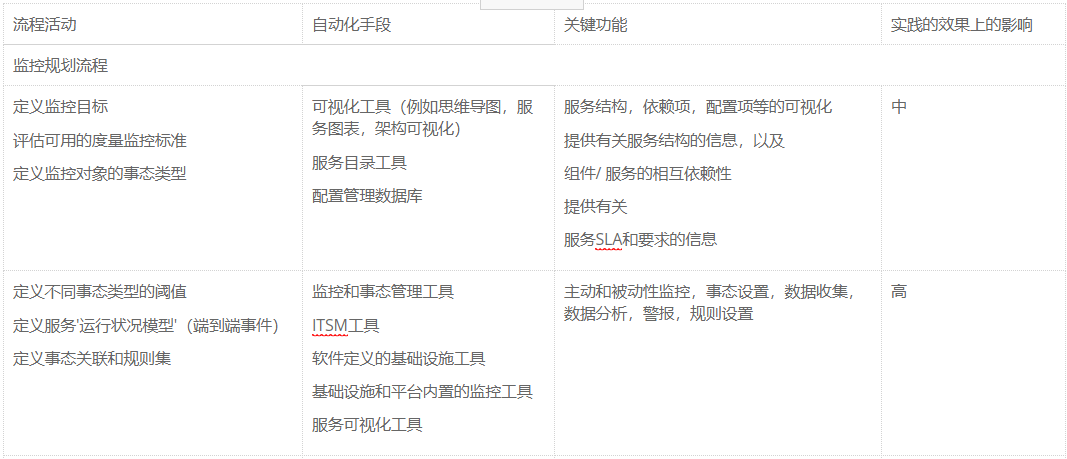The height and width of the screenshot is (459, 1067).
Task: Select the impact cell showing 高
Action: click(x=899, y=292)
